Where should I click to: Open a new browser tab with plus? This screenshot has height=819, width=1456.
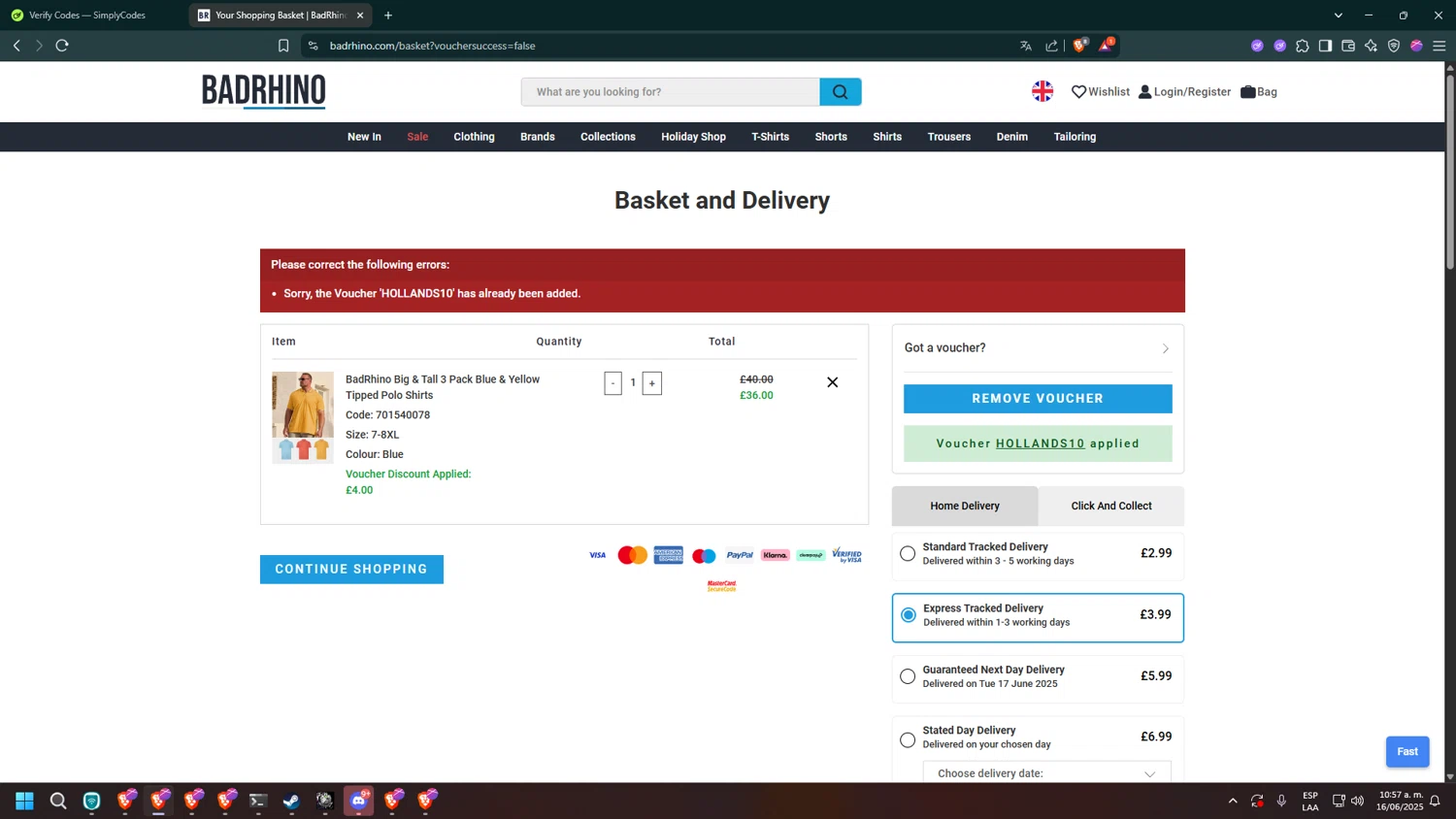pyautogui.click(x=388, y=16)
